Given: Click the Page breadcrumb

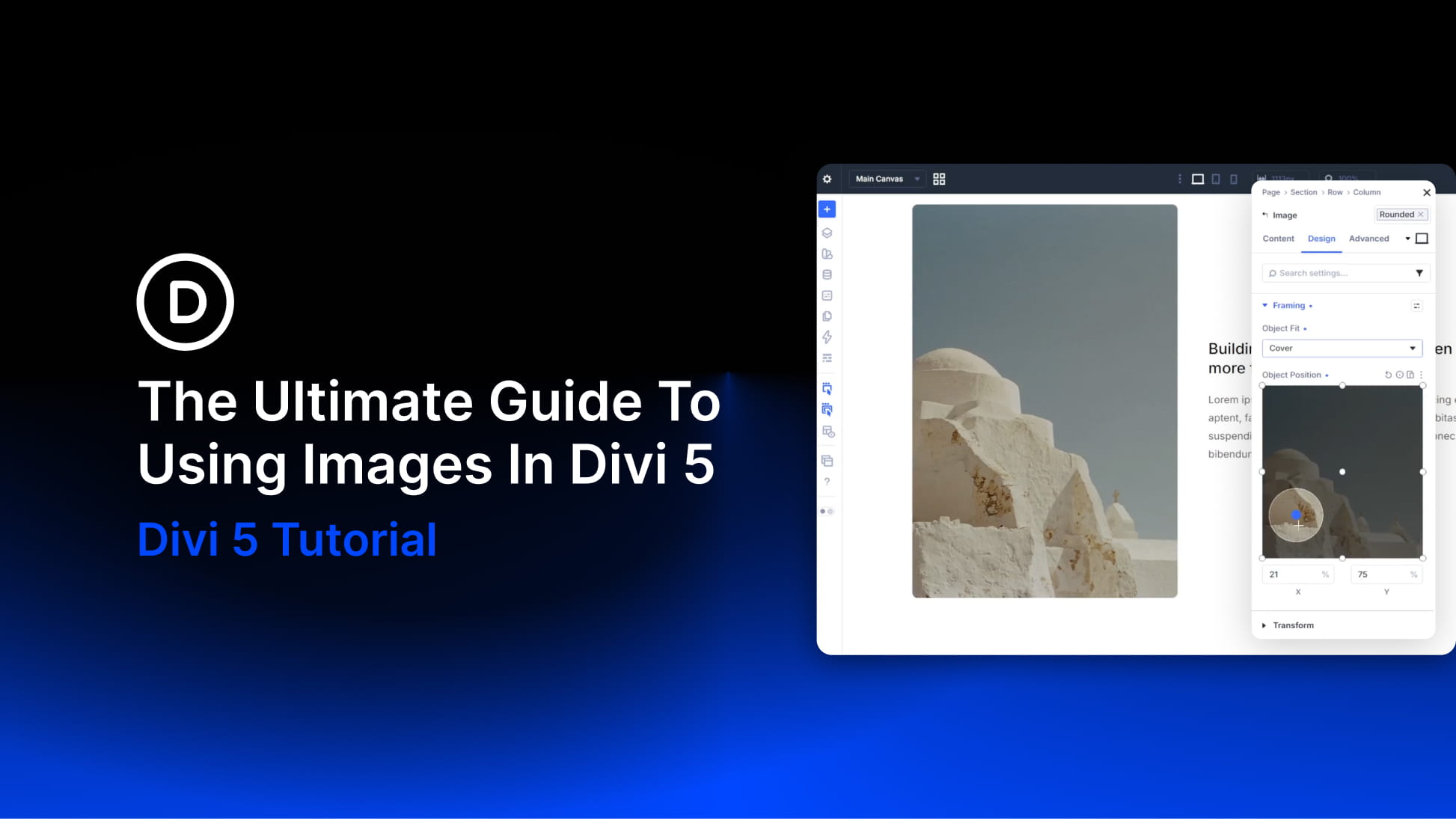Looking at the screenshot, I should point(1270,192).
